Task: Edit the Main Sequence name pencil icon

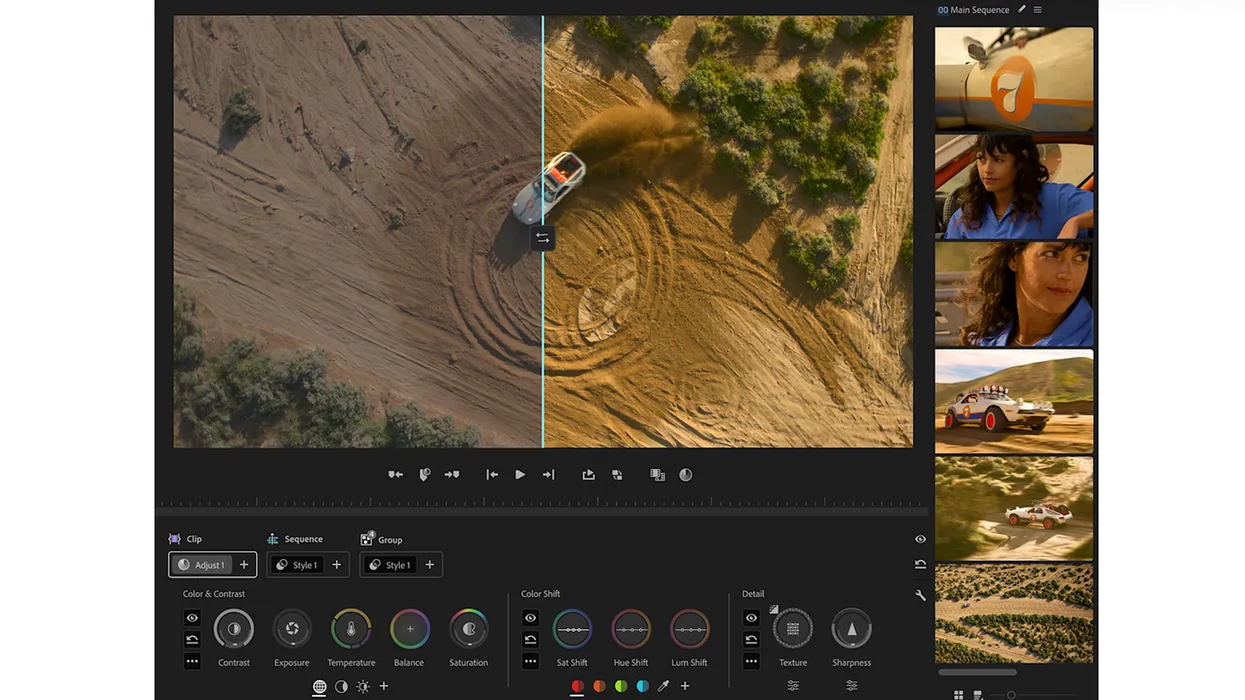Action: (1021, 10)
